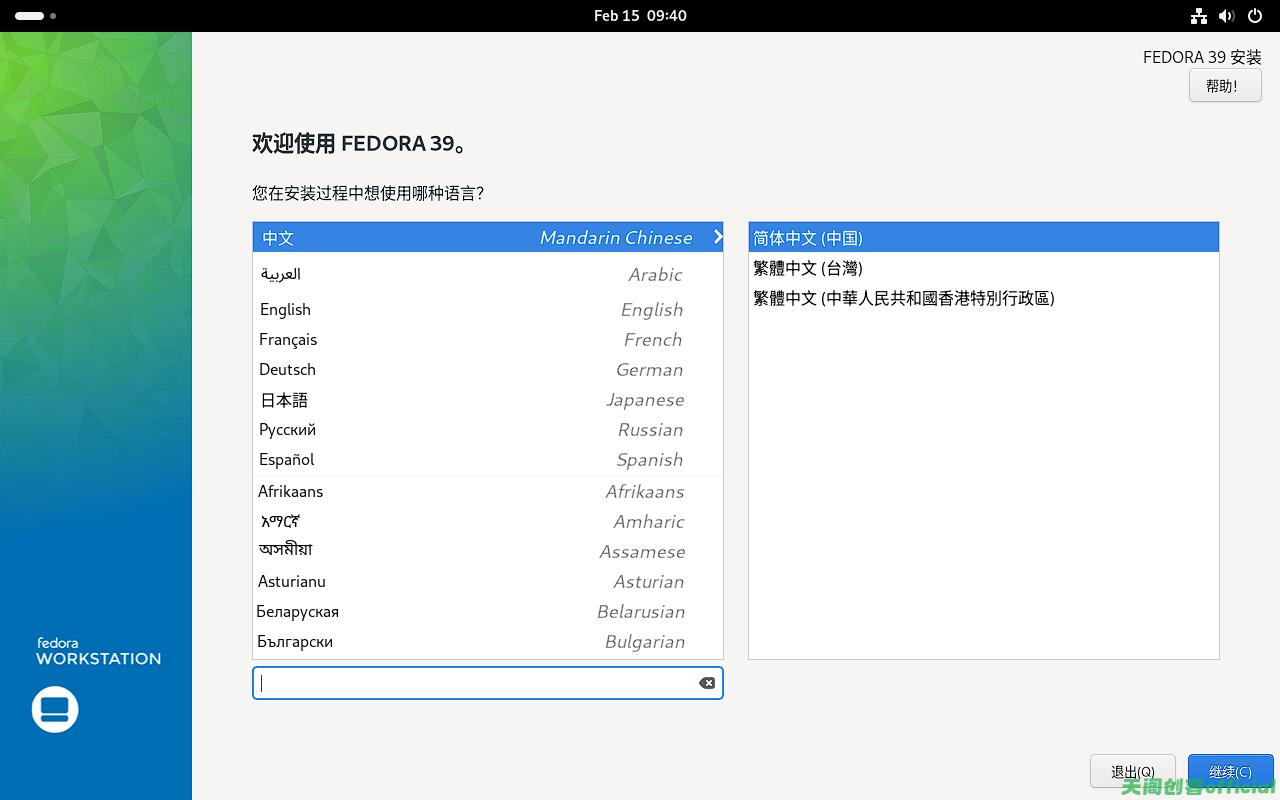Focus the language search input field
Image resolution: width=1280 pixels, height=800 pixels.
point(475,683)
